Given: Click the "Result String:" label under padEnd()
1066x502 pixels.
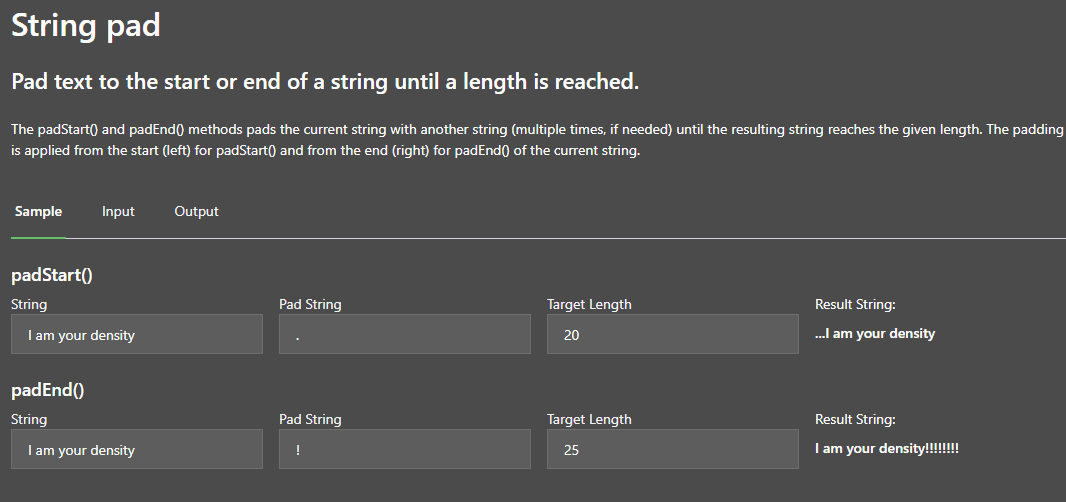Looking at the screenshot, I should pos(855,420).
